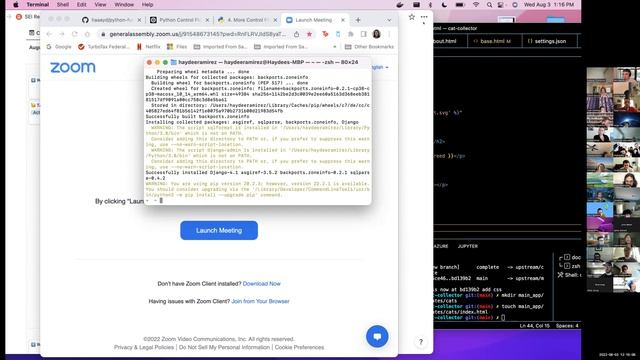This screenshot has width=640, height=360.
Task: Open Spotlight search magnifier icon
Action: click(489, 5)
